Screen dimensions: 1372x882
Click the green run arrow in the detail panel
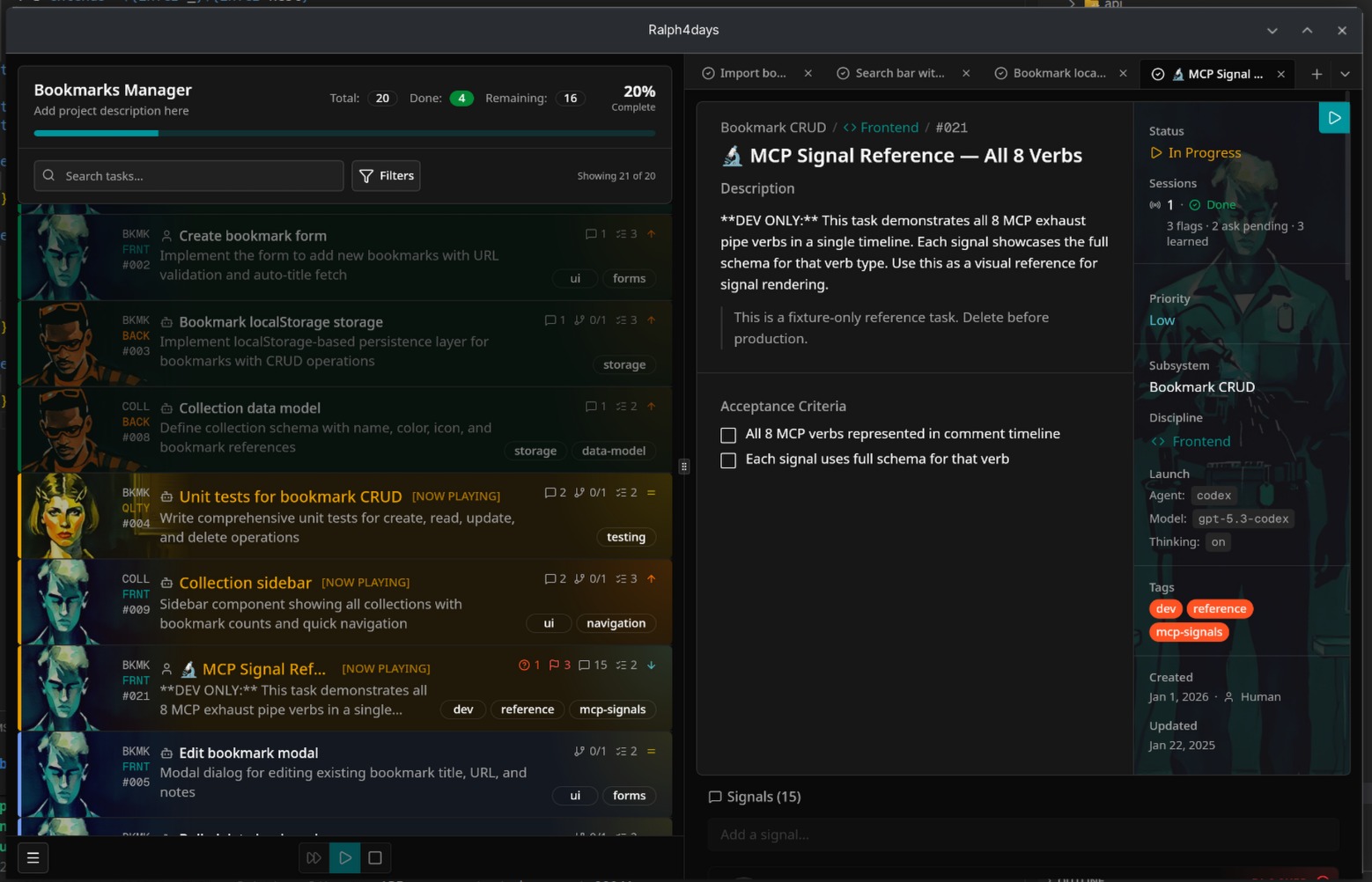pyautogui.click(x=1334, y=117)
